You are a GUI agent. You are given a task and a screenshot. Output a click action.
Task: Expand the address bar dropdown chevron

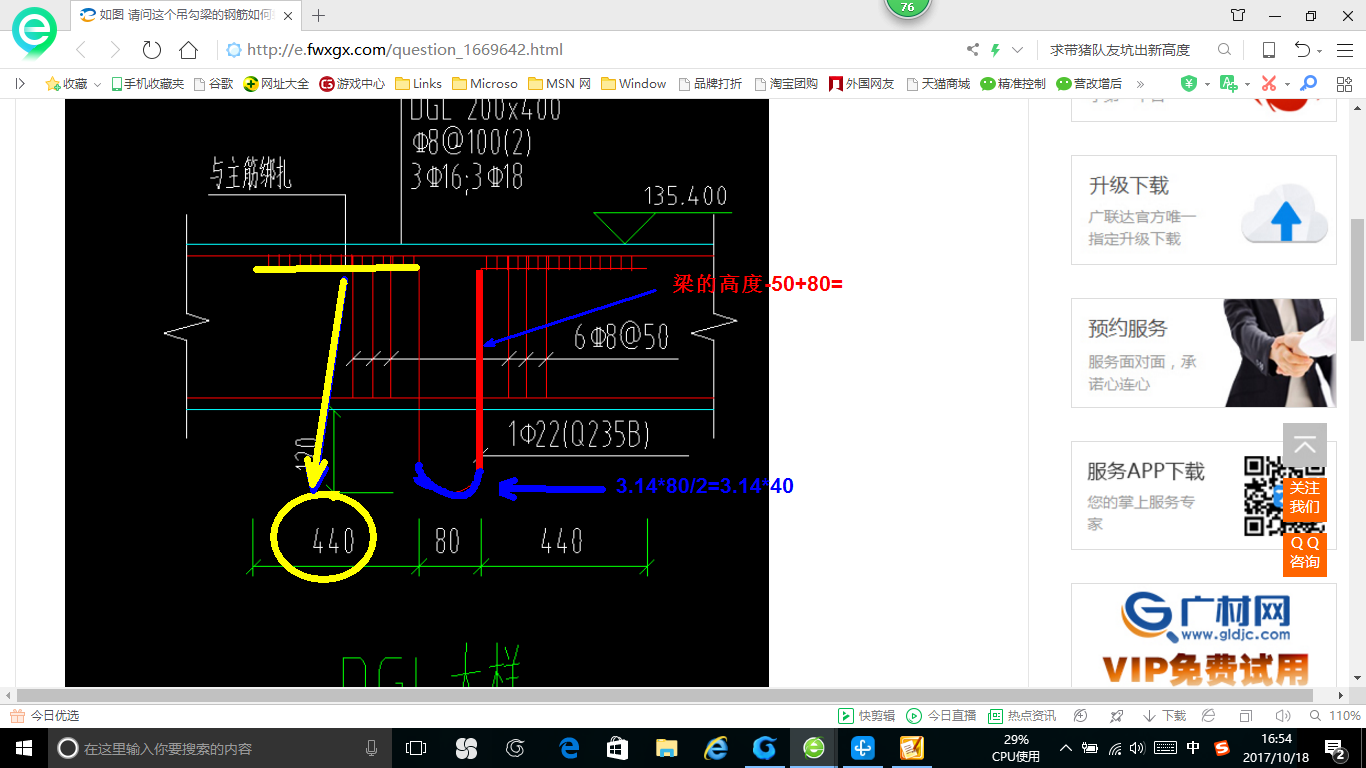click(x=1018, y=50)
